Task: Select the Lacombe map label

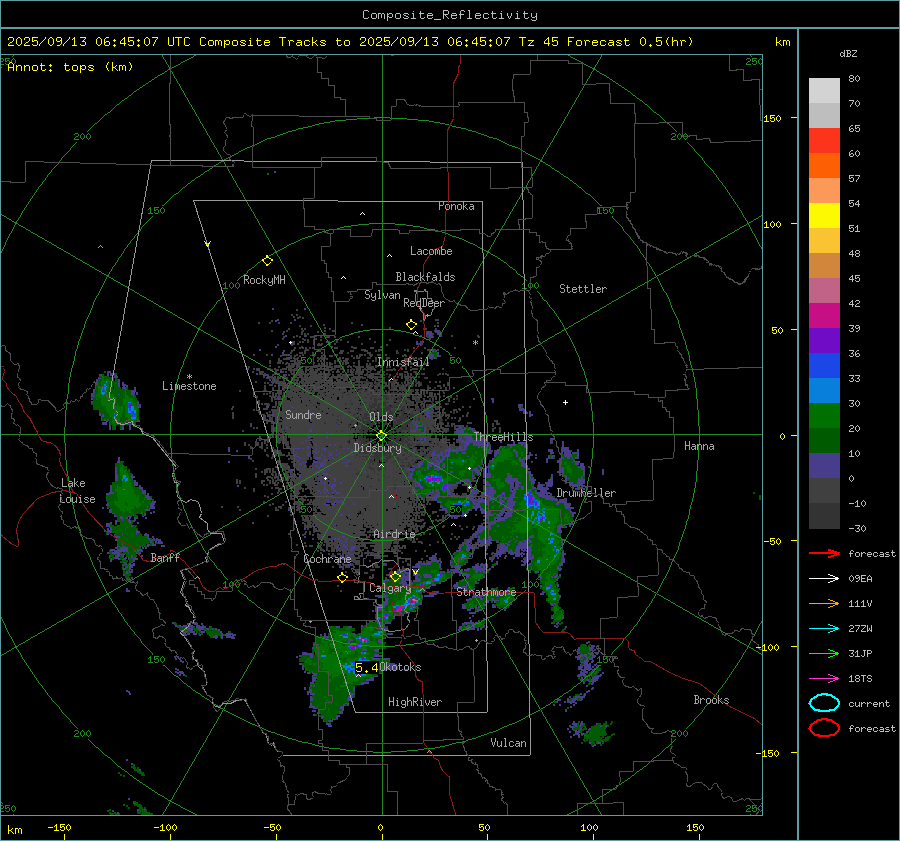Action: [431, 251]
